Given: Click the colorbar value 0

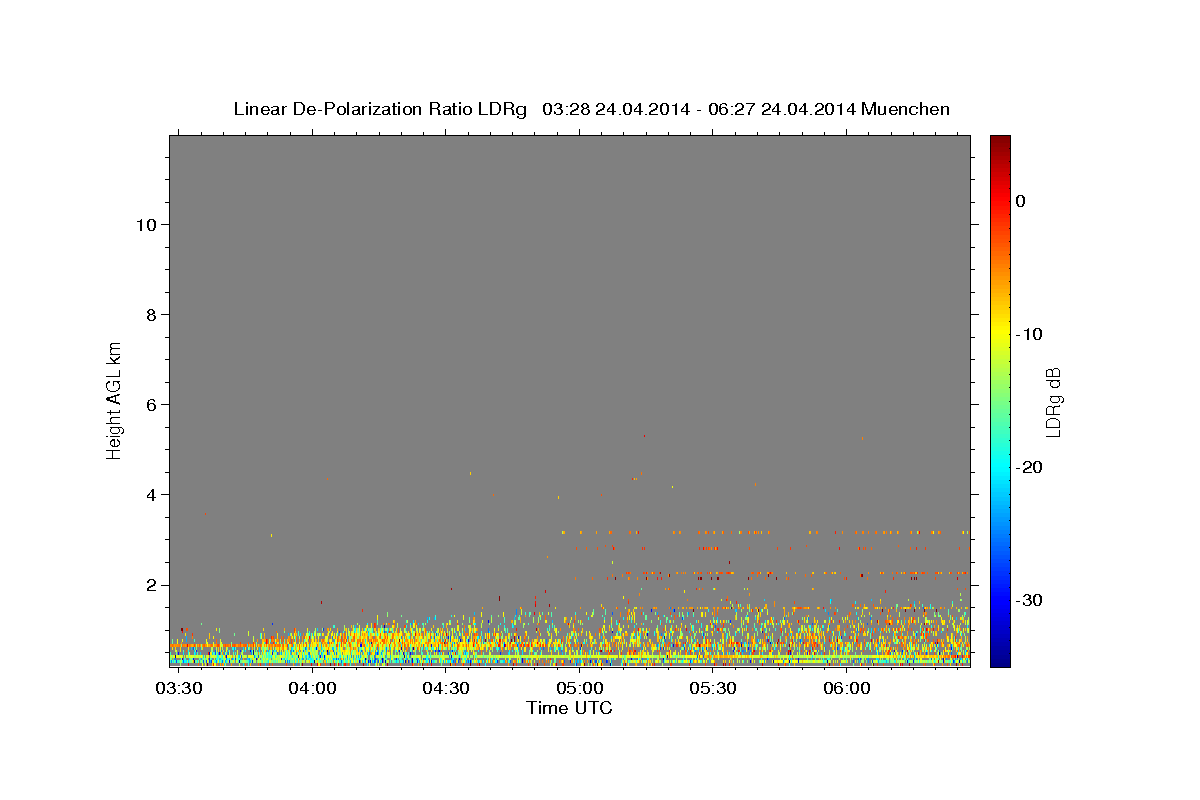Looking at the screenshot, I should (1021, 201).
